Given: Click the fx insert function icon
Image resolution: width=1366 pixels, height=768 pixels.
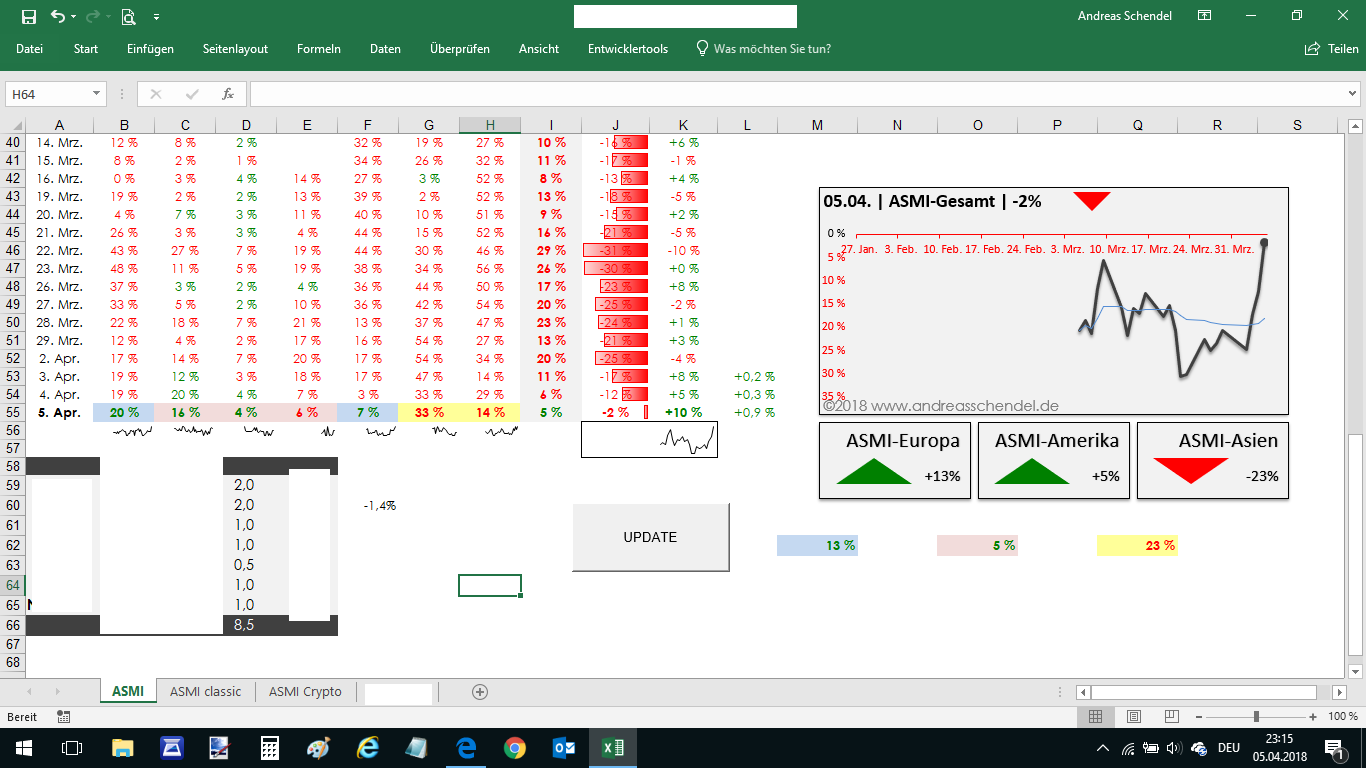Looking at the screenshot, I should point(228,94).
